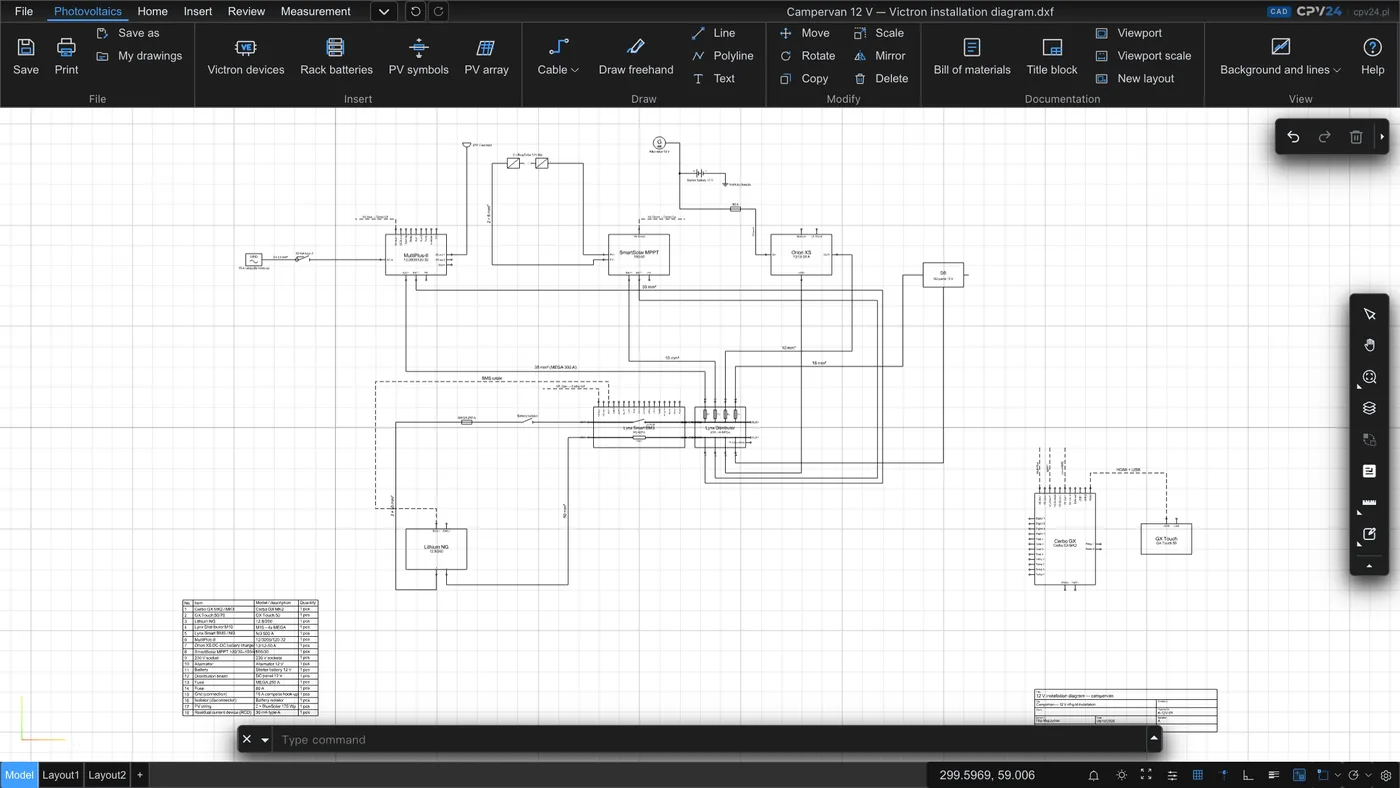This screenshot has height=788, width=1400.
Task: Insert a PV array
Action: coord(487,57)
